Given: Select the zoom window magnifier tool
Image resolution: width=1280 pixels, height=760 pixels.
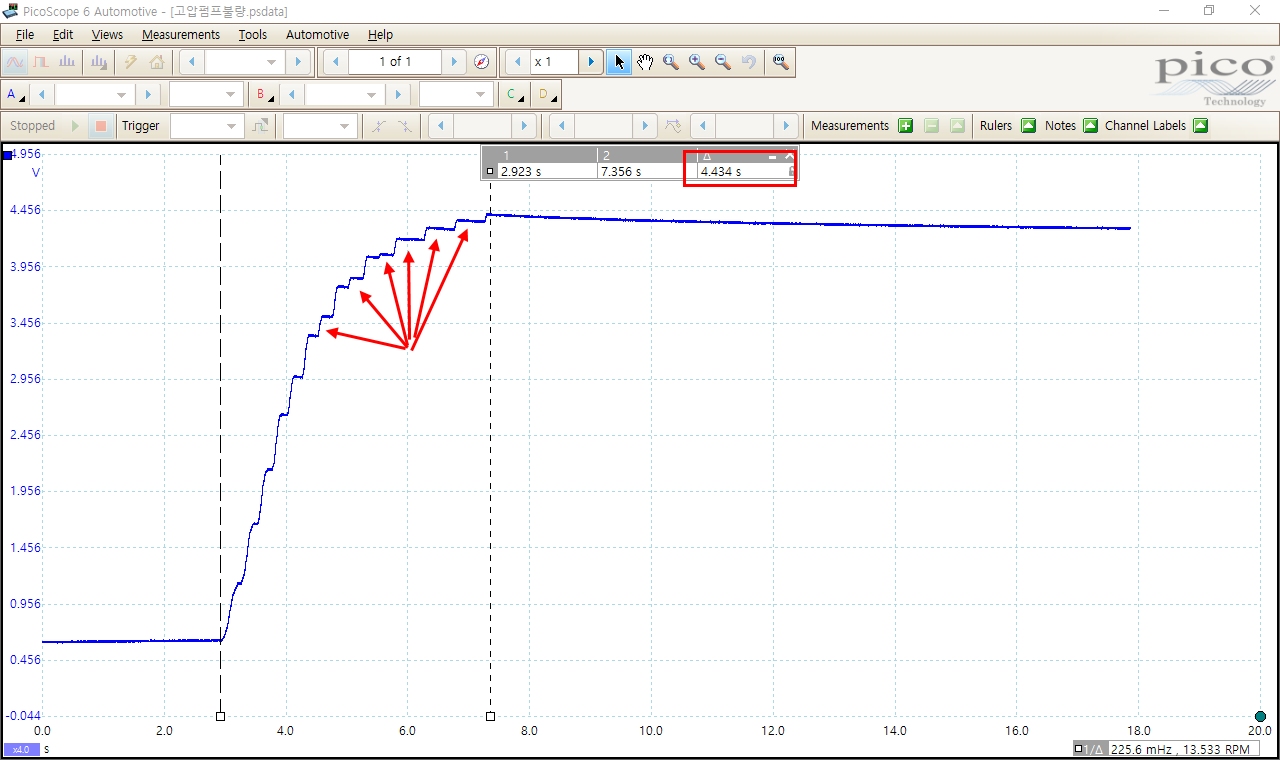Looking at the screenshot, I should tap(671, 62).
